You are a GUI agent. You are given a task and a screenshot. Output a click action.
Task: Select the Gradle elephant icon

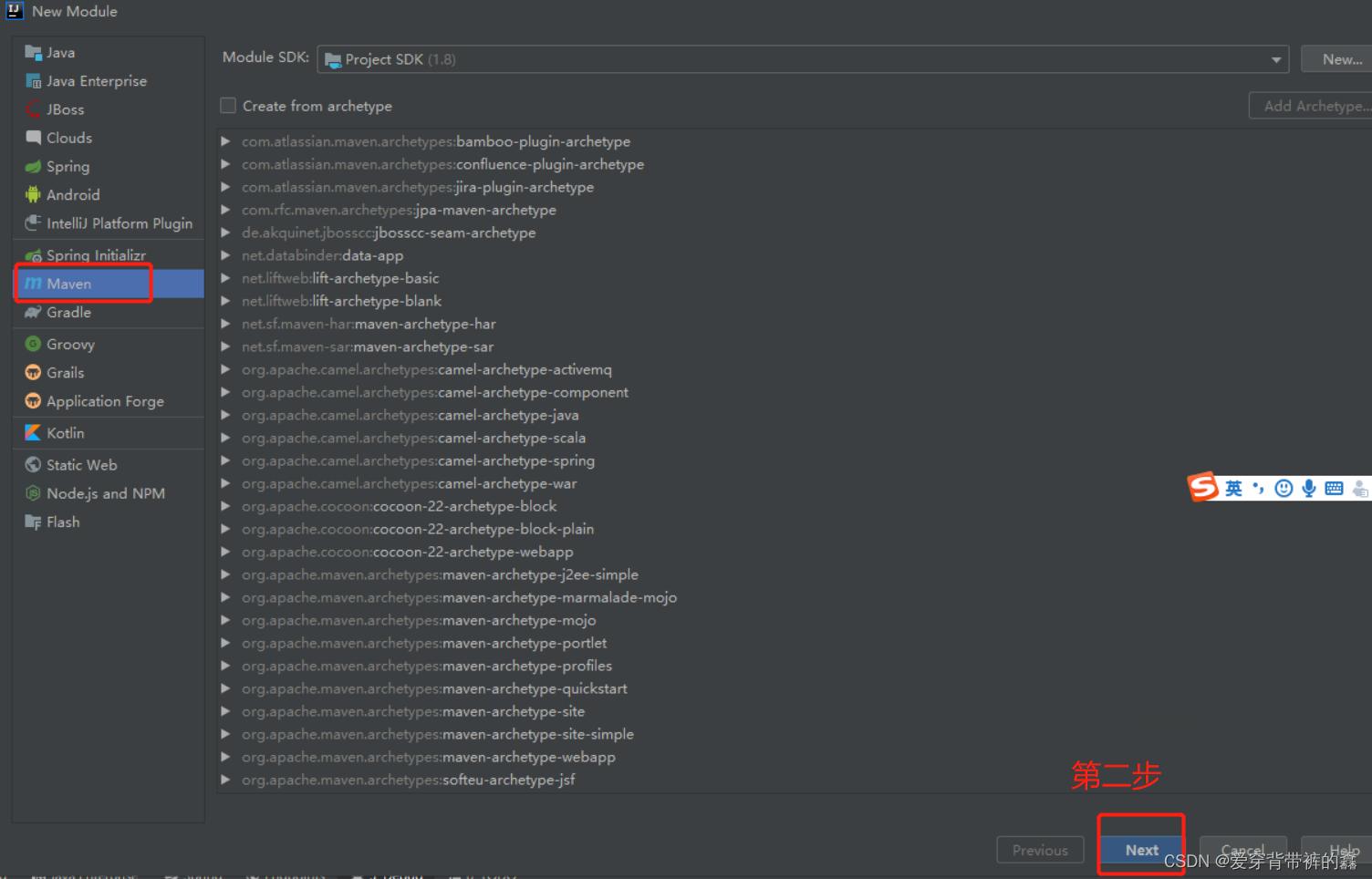(33, 313)
